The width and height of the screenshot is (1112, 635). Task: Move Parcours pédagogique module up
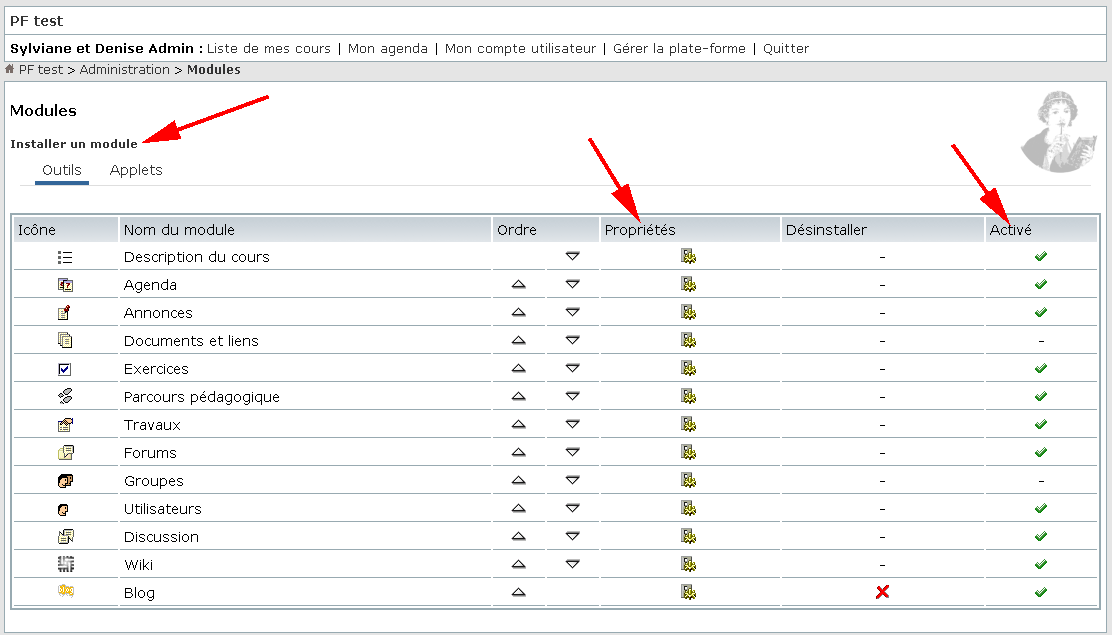coord(518,396)
